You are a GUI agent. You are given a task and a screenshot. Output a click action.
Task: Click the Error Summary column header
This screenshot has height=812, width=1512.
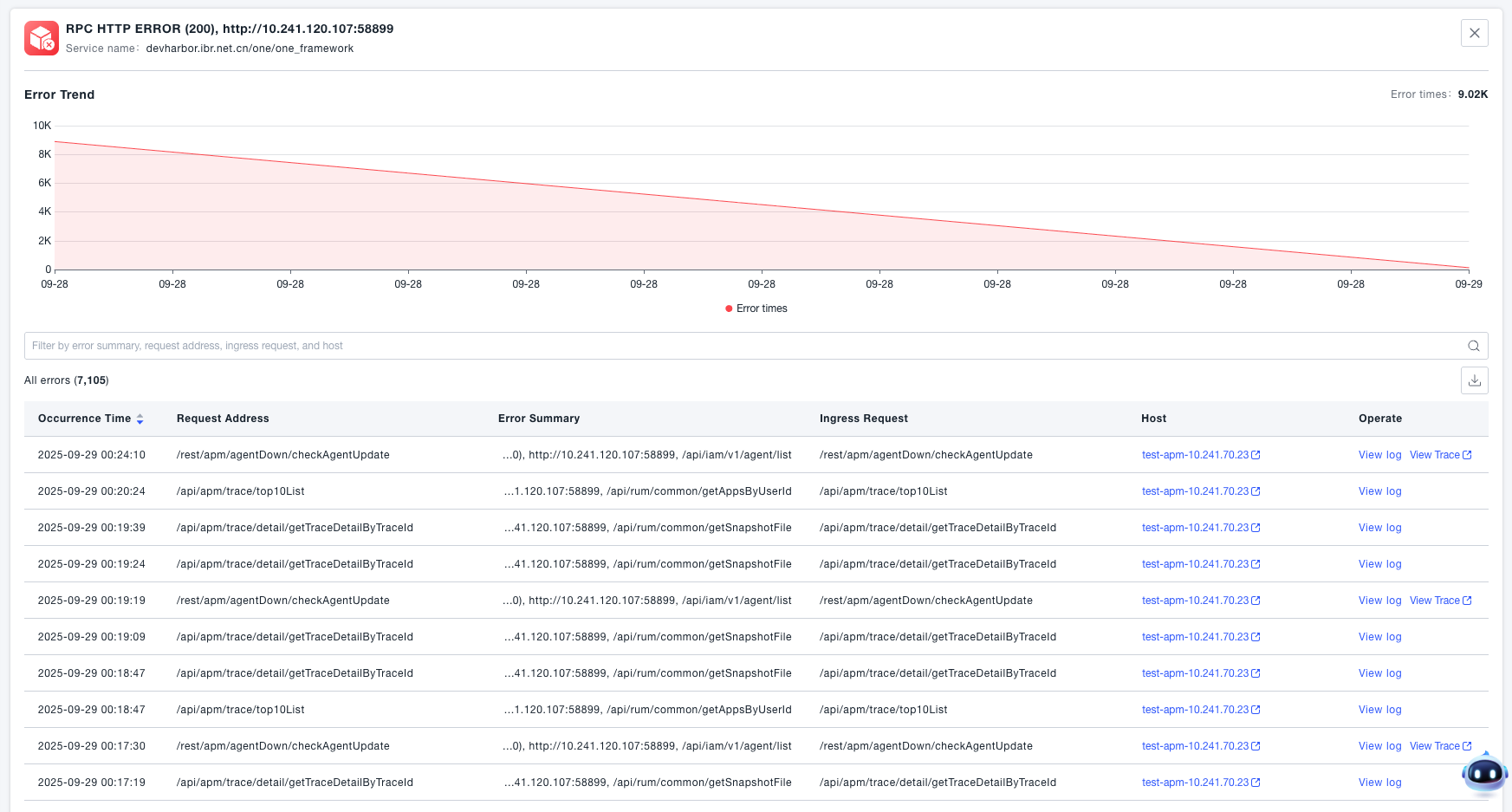(x=539, y=419)
